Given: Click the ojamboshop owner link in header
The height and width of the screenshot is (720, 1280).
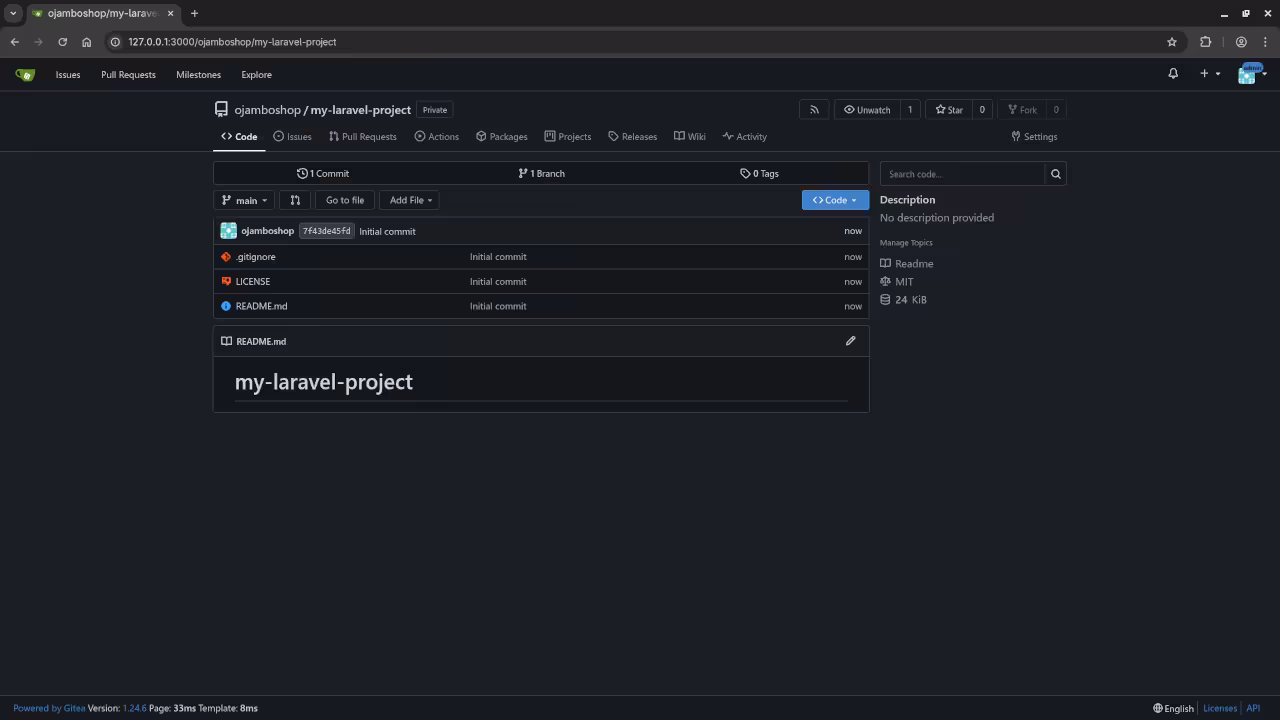Looking at the screenshot, I should (x=267, y=110).
